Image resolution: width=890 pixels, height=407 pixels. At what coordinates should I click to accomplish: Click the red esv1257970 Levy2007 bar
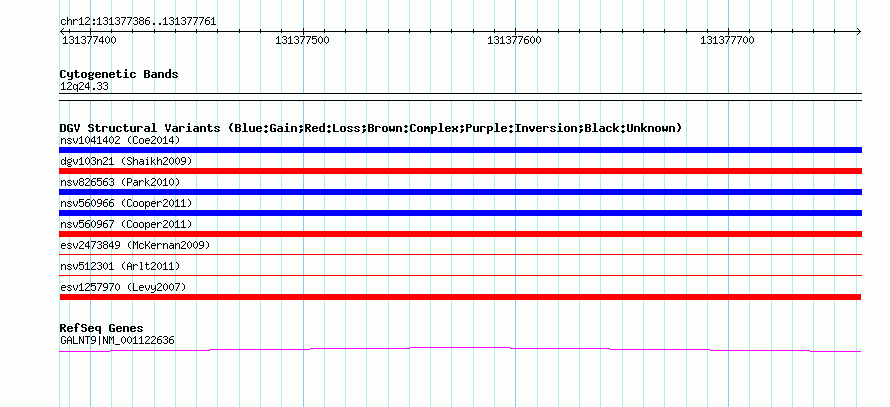[460, 297]
